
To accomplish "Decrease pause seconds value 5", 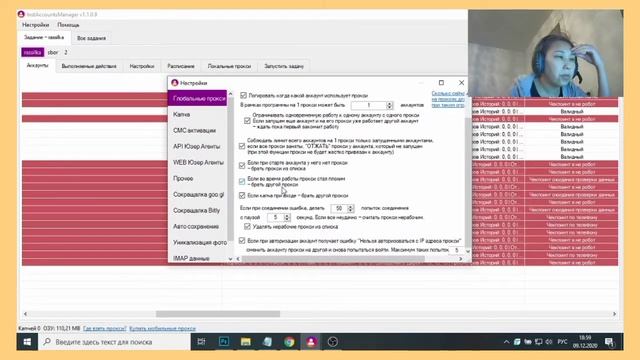I will click(x=287, y=220).
